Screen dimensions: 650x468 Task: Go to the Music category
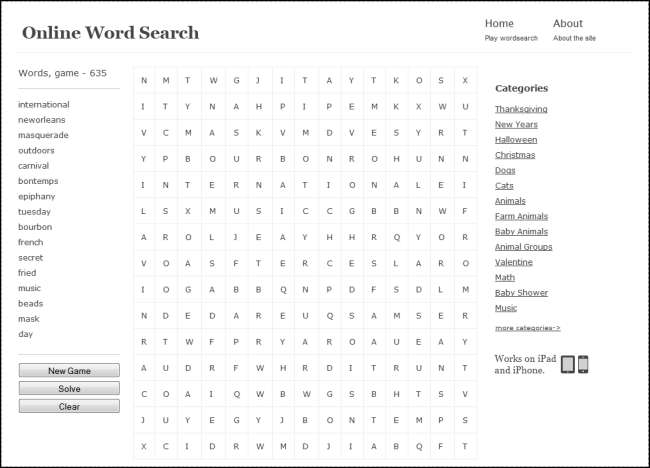click(506, 308)
